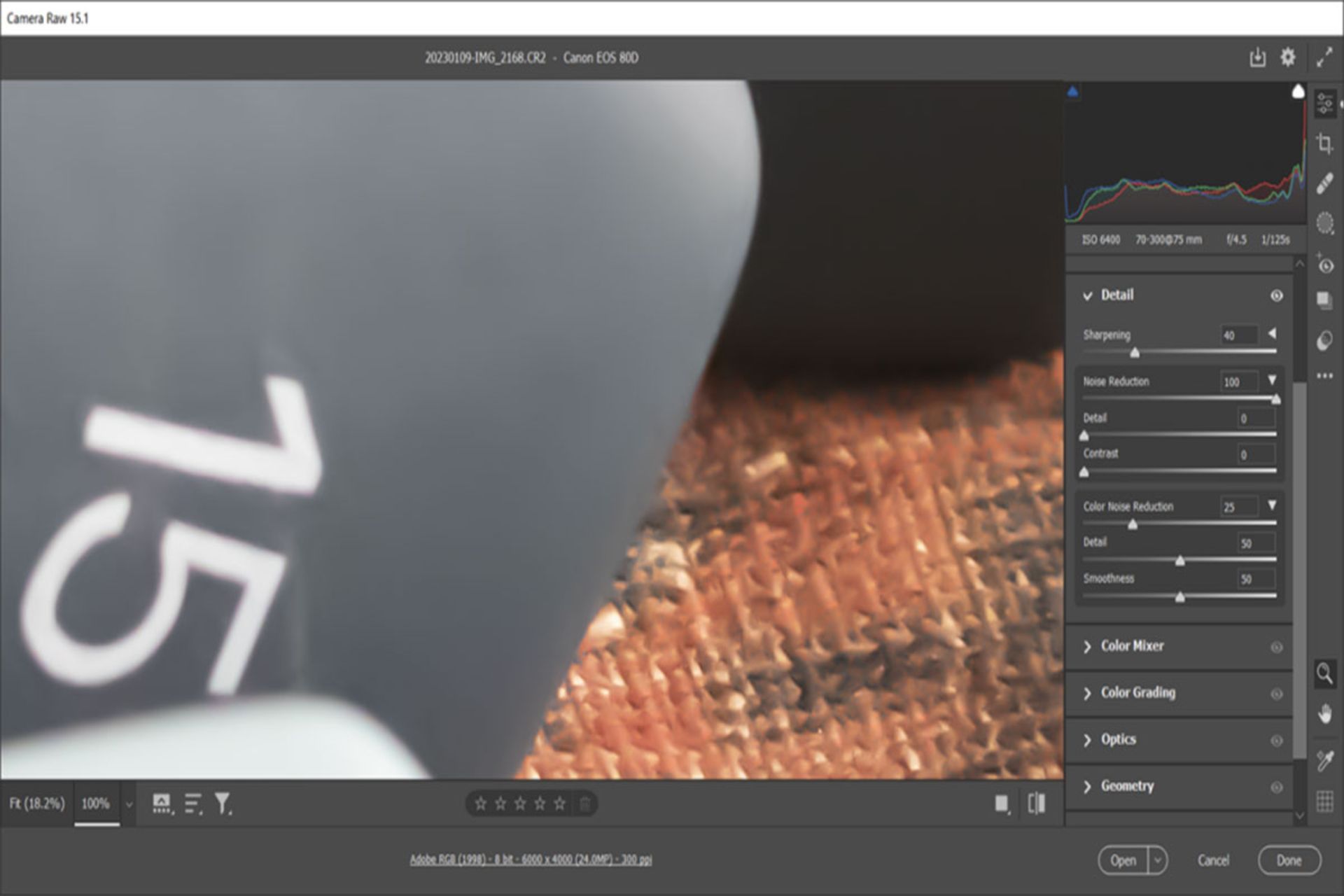The height and width of the screenshot is (896, 1344).
Task: Open the Masking tool
Action: point(1325,223)
